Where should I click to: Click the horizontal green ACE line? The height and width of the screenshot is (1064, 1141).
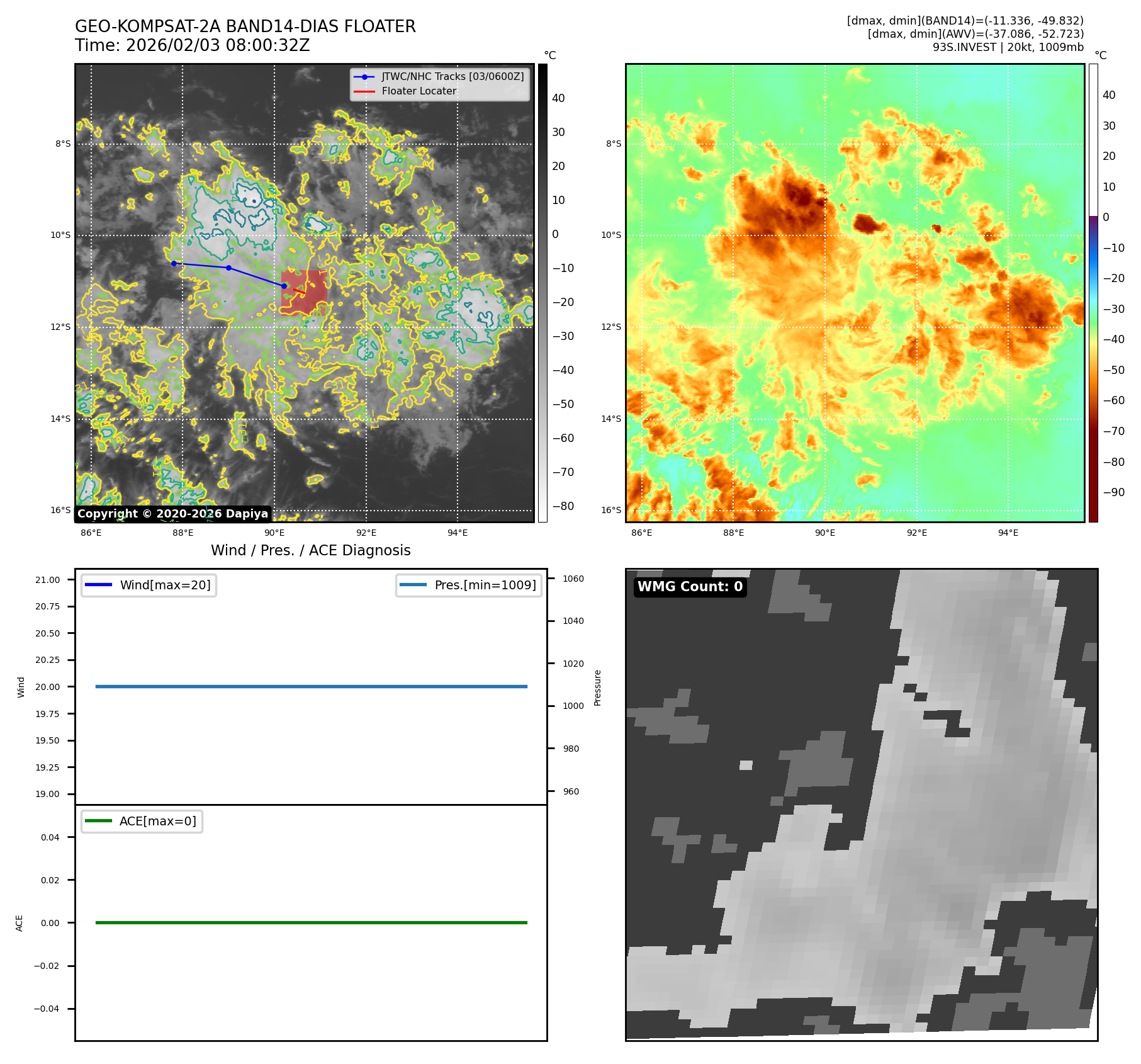[x=311, y=922]
